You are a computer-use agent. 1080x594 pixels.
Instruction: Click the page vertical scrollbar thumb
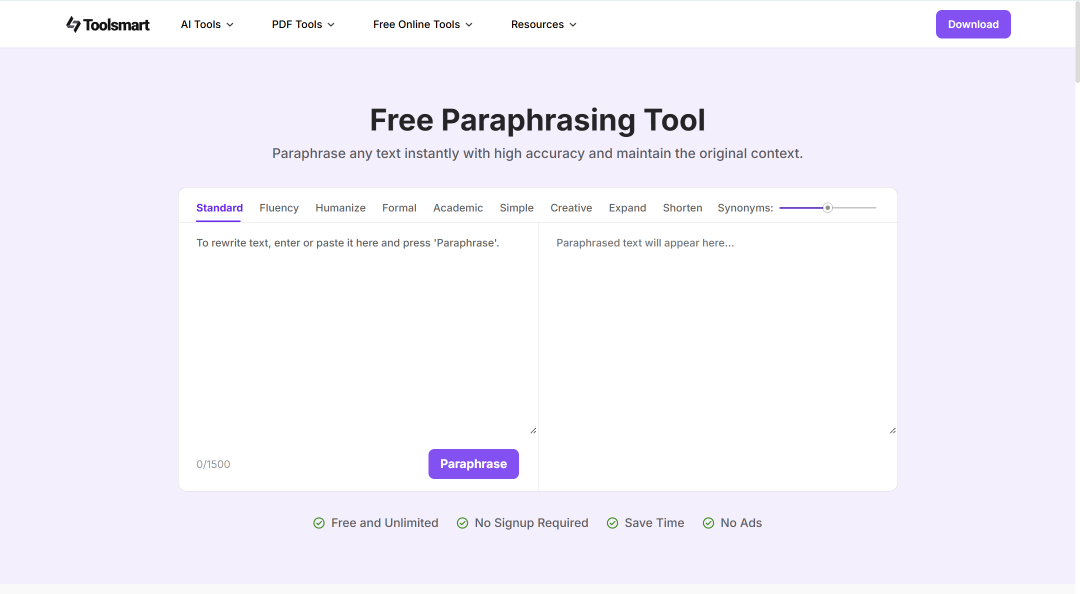(x=1076, y=42)
